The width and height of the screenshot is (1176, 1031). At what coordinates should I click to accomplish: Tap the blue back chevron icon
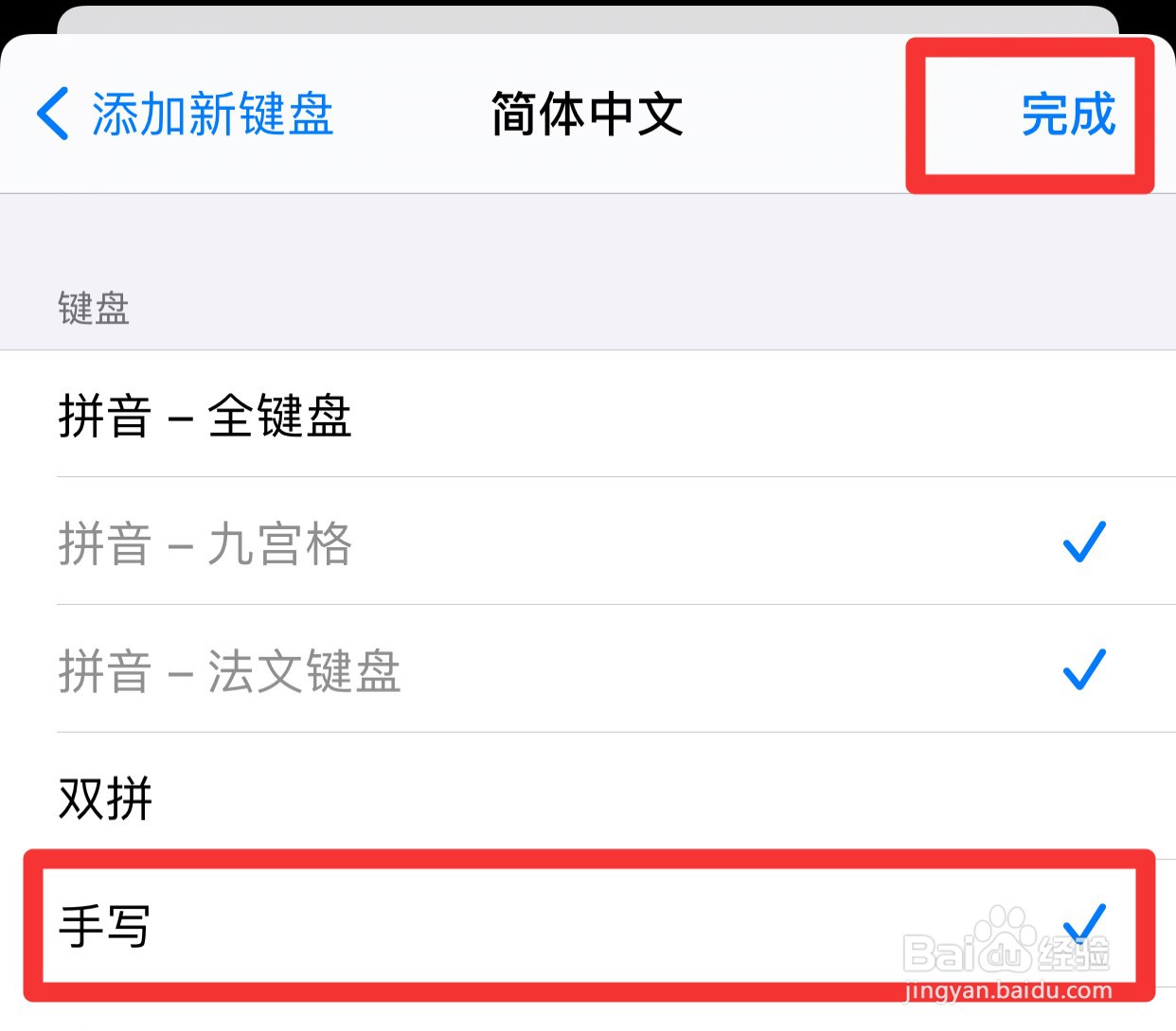[x=53, y=114]
